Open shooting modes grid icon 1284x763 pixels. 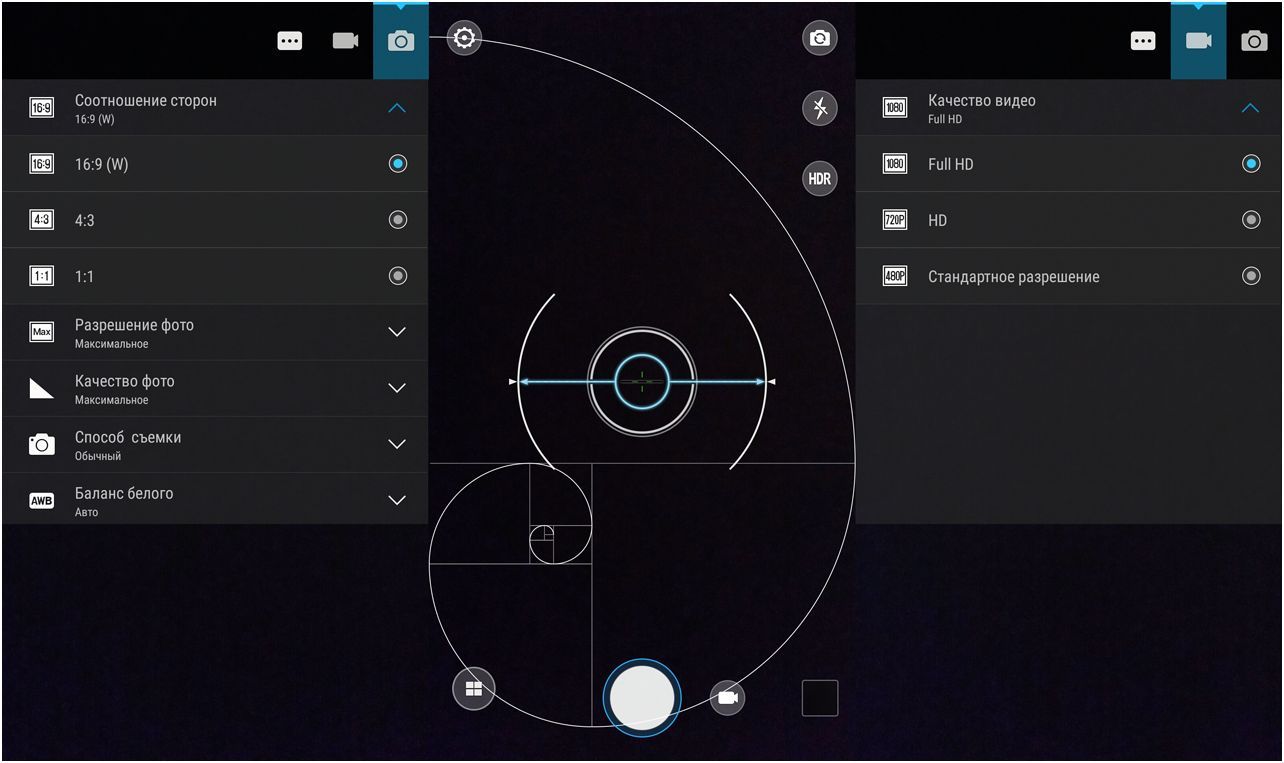point(473,689)
